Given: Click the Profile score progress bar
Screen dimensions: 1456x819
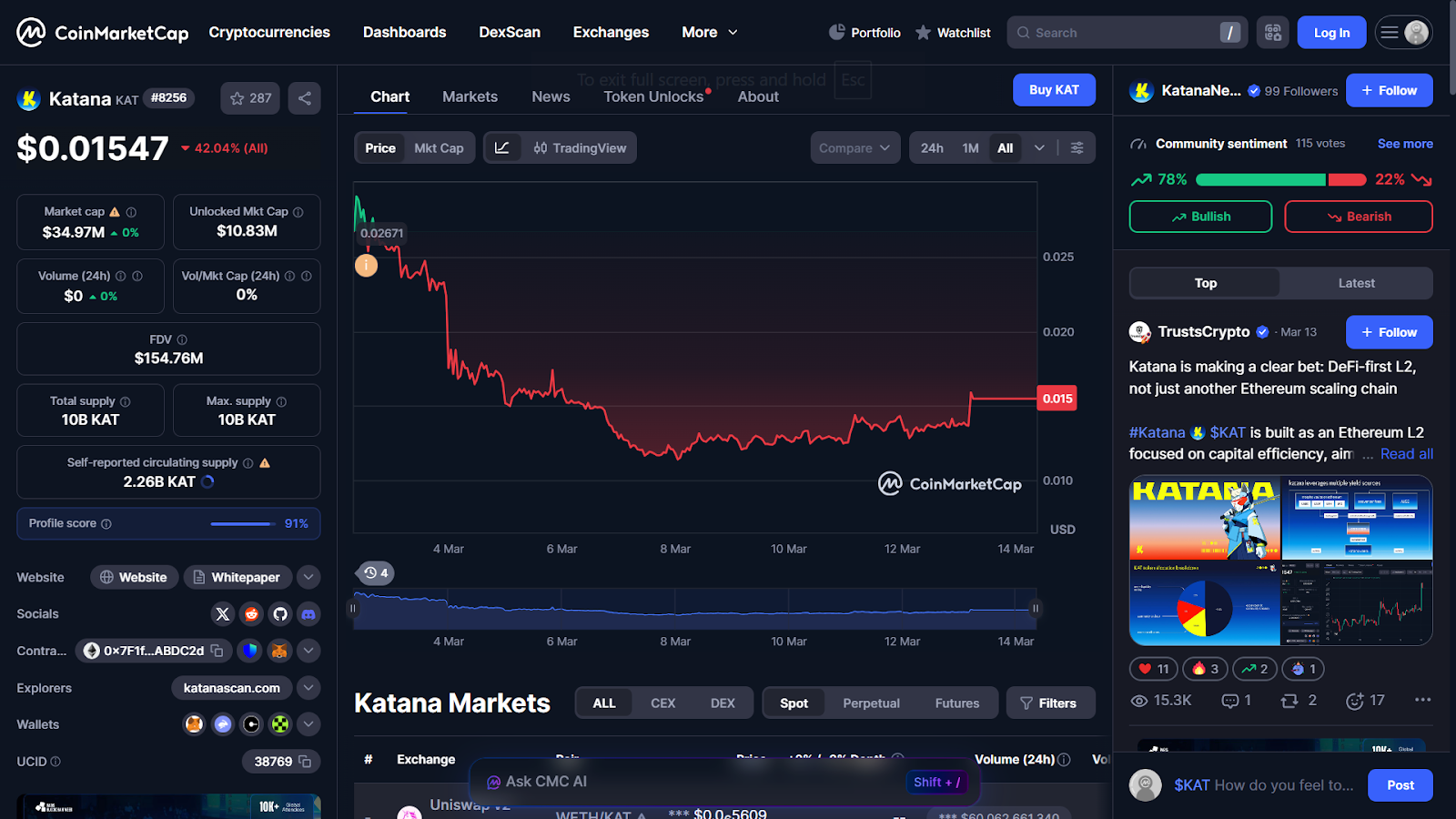Looking at the screenshot, I should pyautogui.click(x=241, y=523).
